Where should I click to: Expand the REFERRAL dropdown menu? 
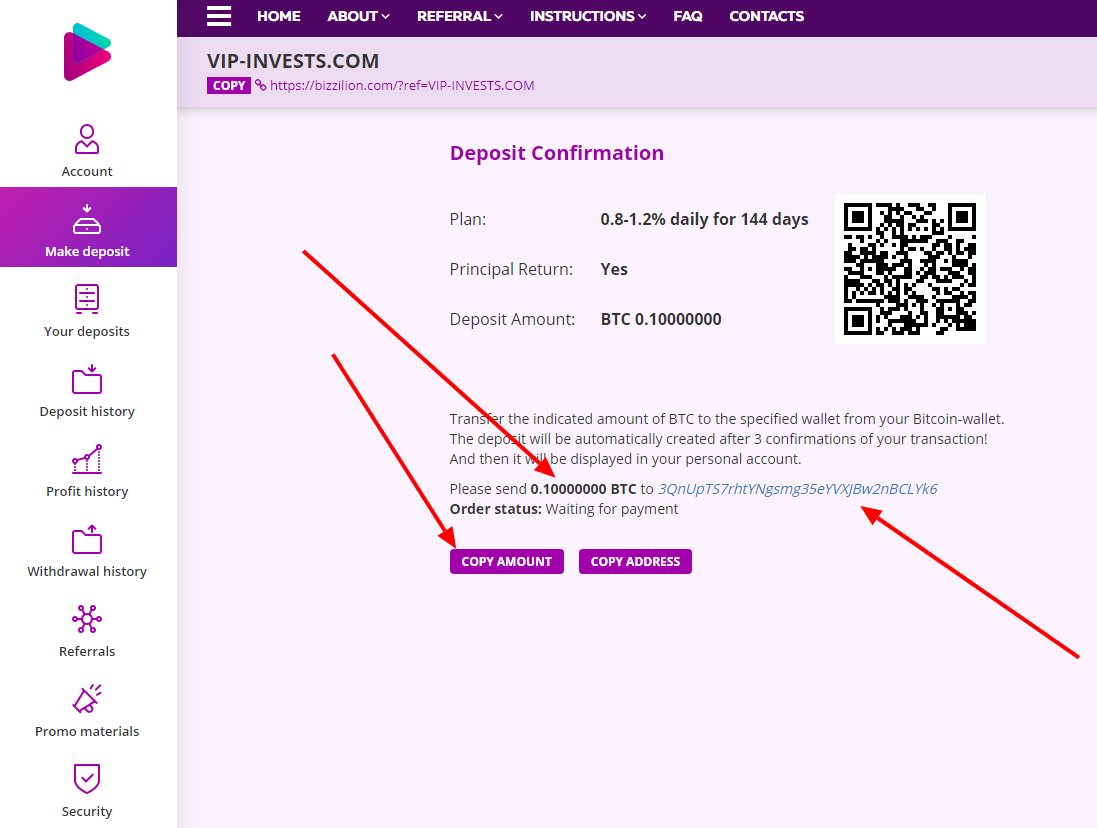tap(459, 16)
